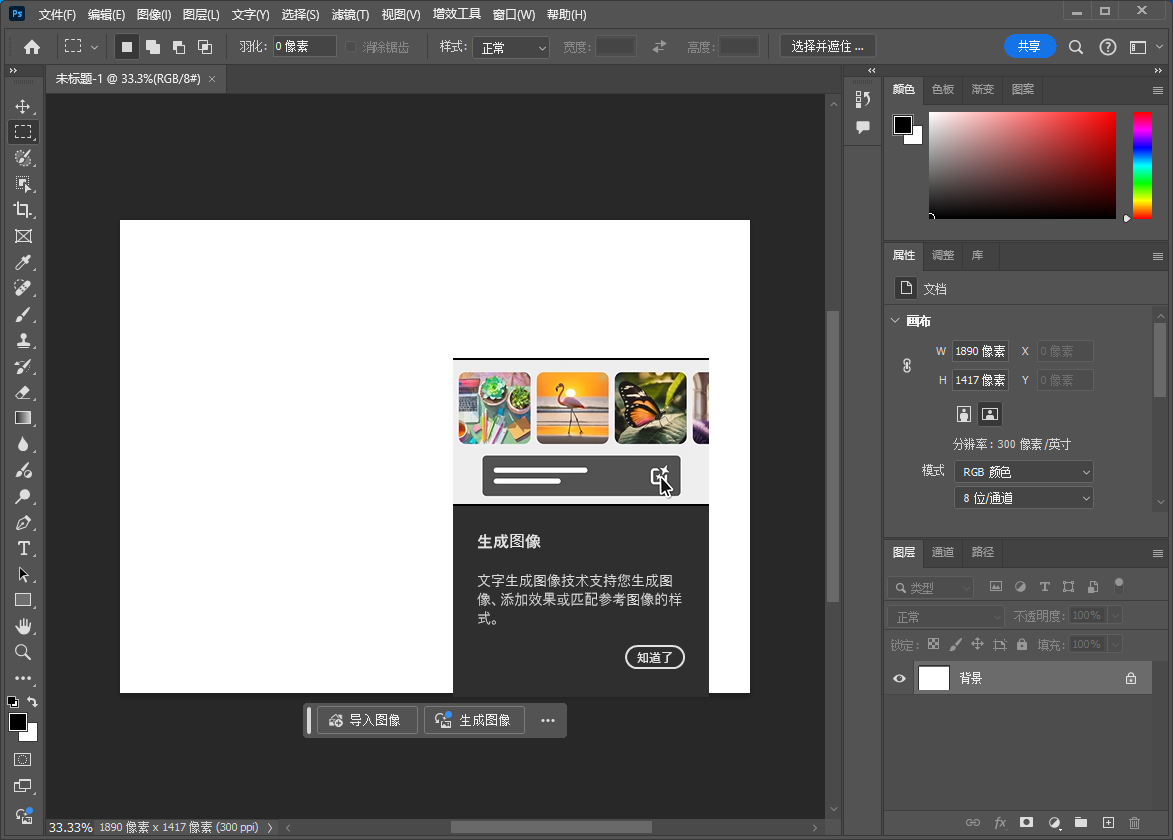Select the Move tool
Screen dimensions: 1173x840
point(22,106)
